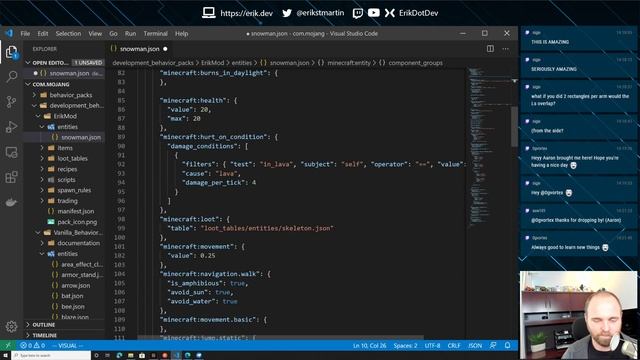Click the editor vertical scrollbar thumb
This screenshot has width=640, height=360.
(514, 126)
